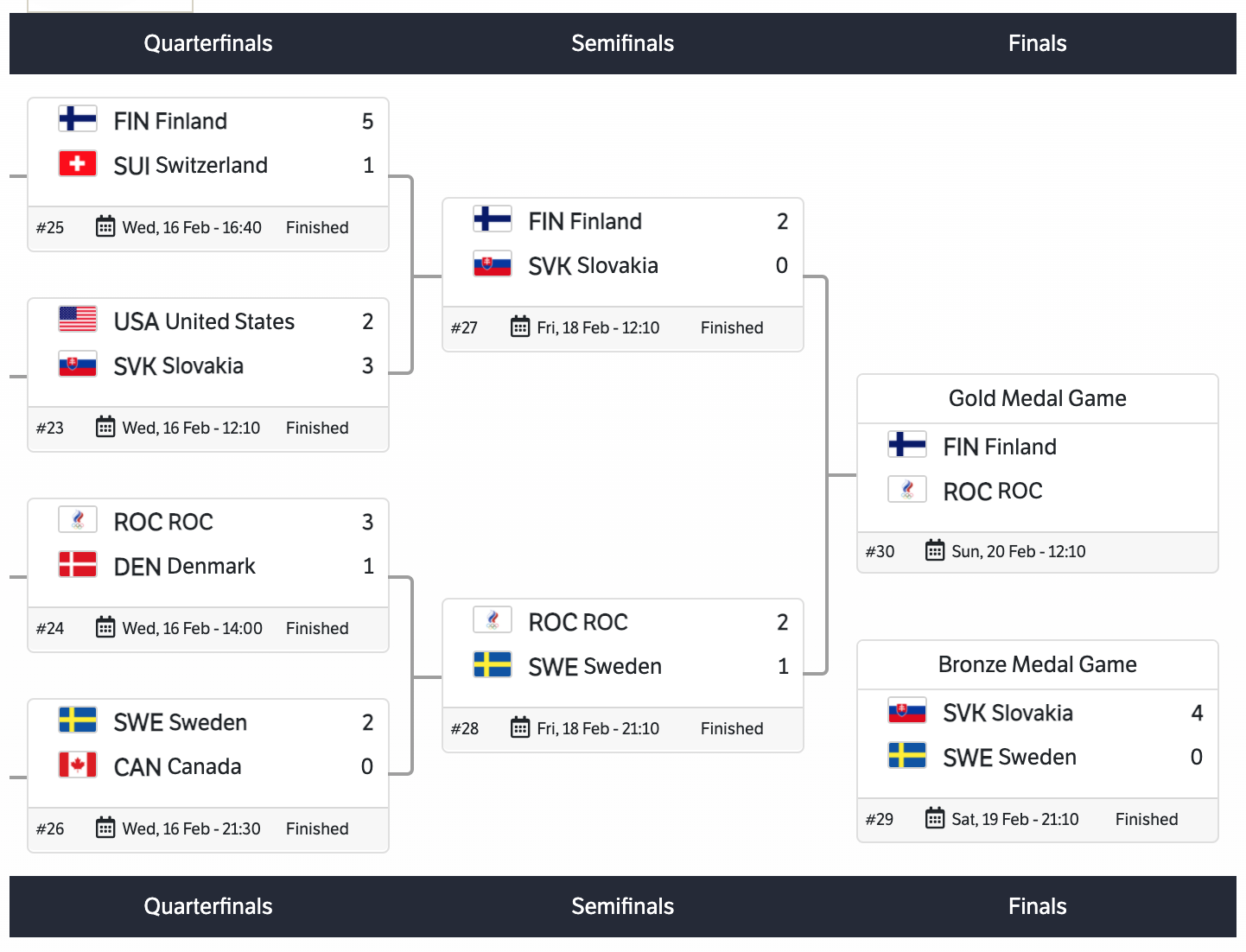Click the calendar icon for game #30
Image resolution: width=1246 pixels, height=952 pixels.
935,550
